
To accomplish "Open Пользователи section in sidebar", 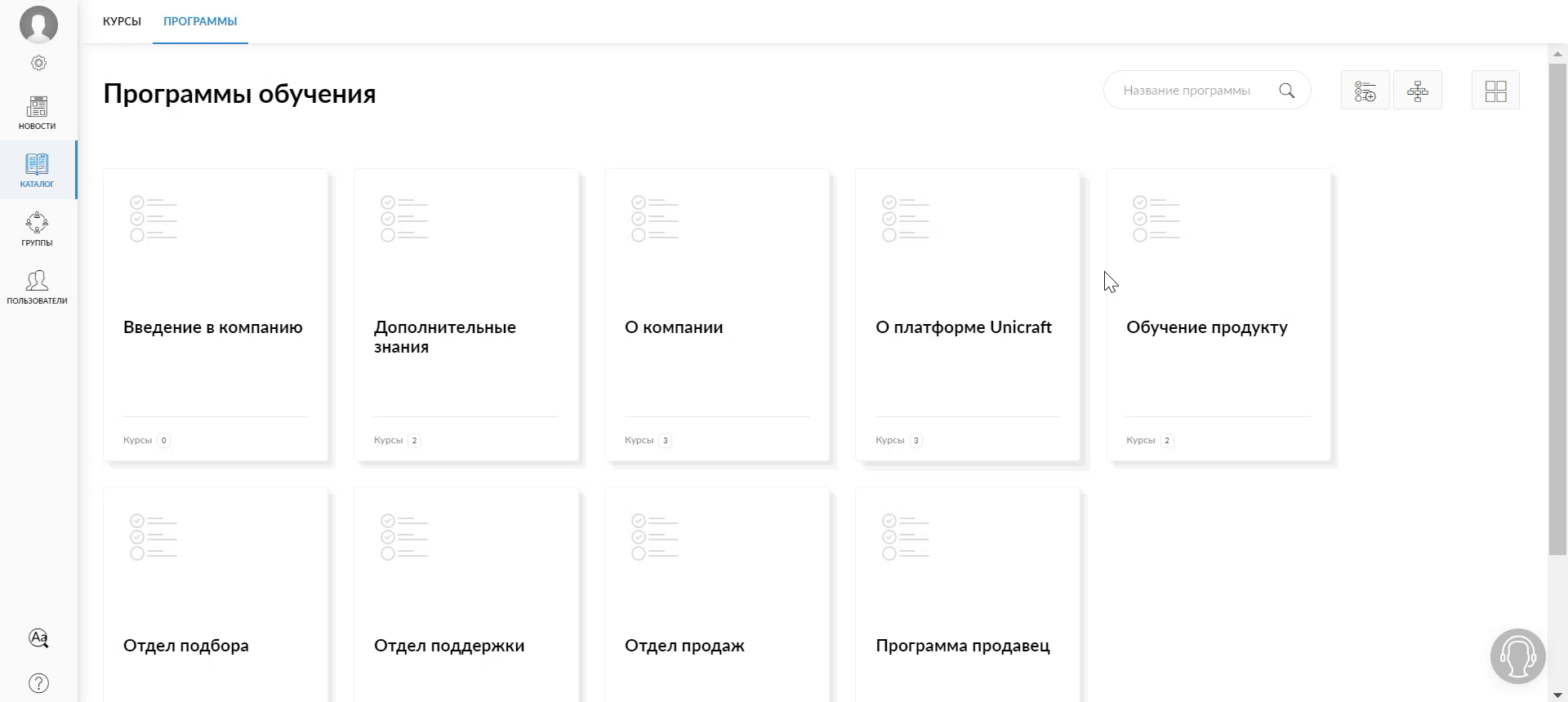I will click(x=38, y=288).
